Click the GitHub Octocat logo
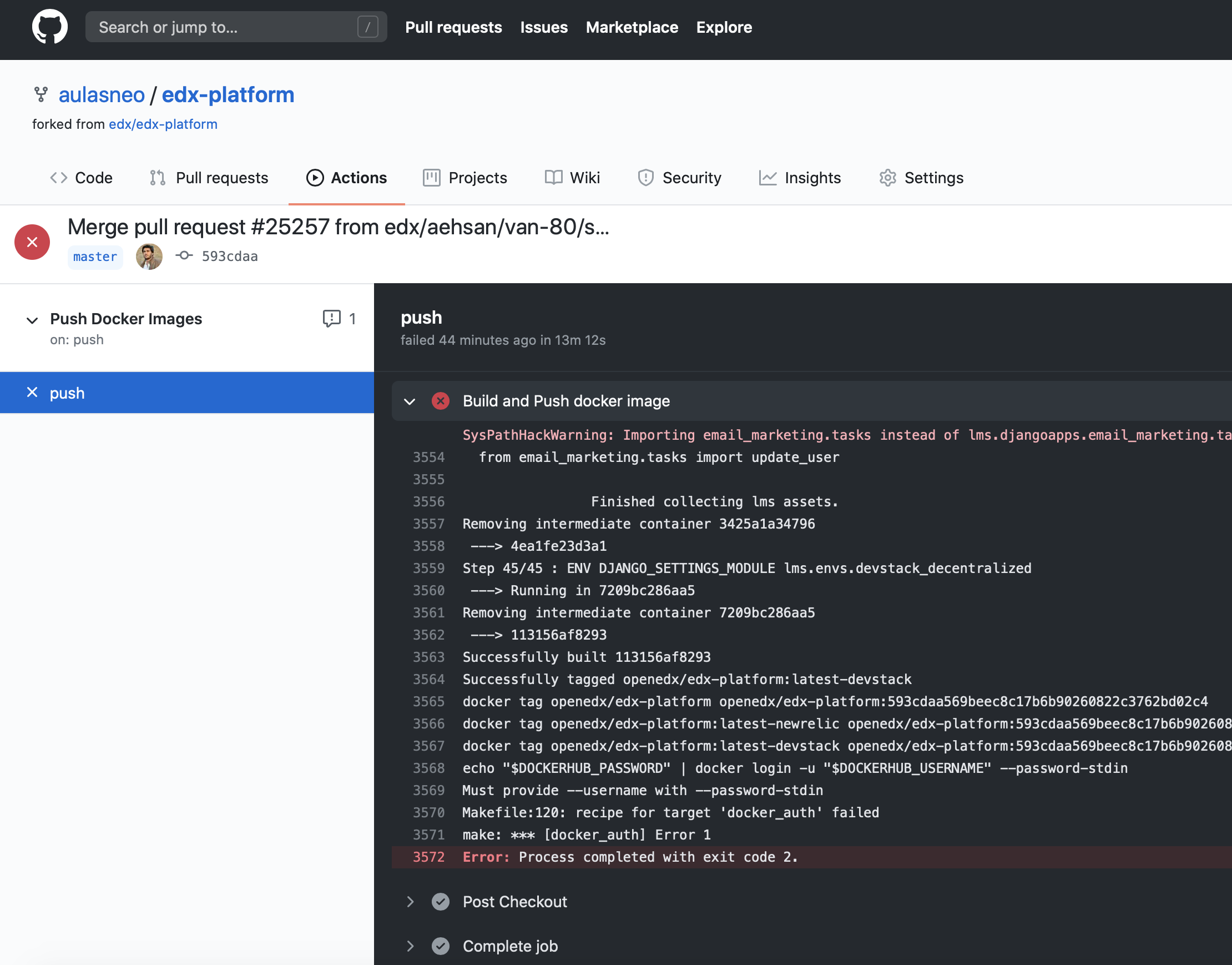 click(50, 27)
